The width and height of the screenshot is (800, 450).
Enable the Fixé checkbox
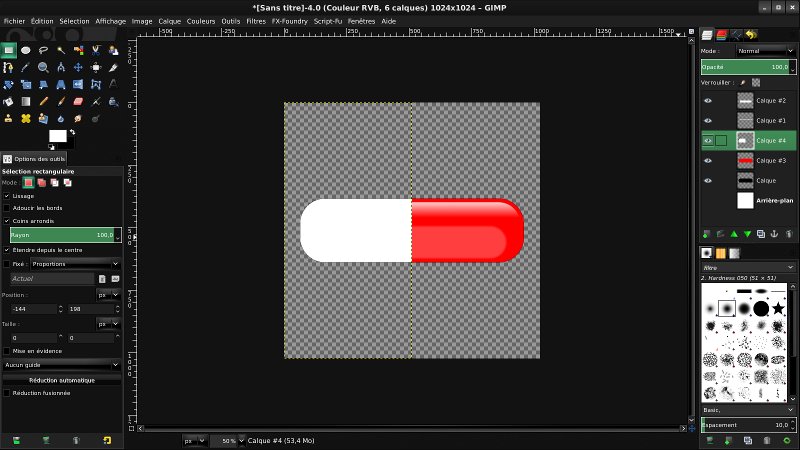tap(7, 264)
